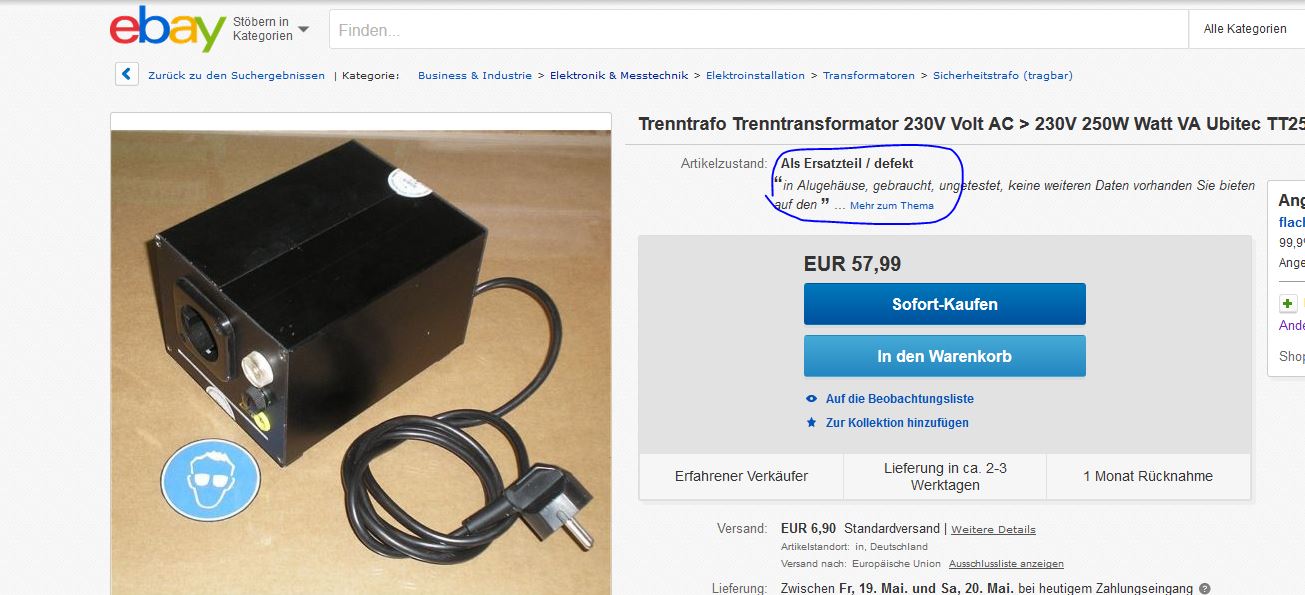Open the eBay logo homepage
This screenshot has height=595, width=1305.
167,29
